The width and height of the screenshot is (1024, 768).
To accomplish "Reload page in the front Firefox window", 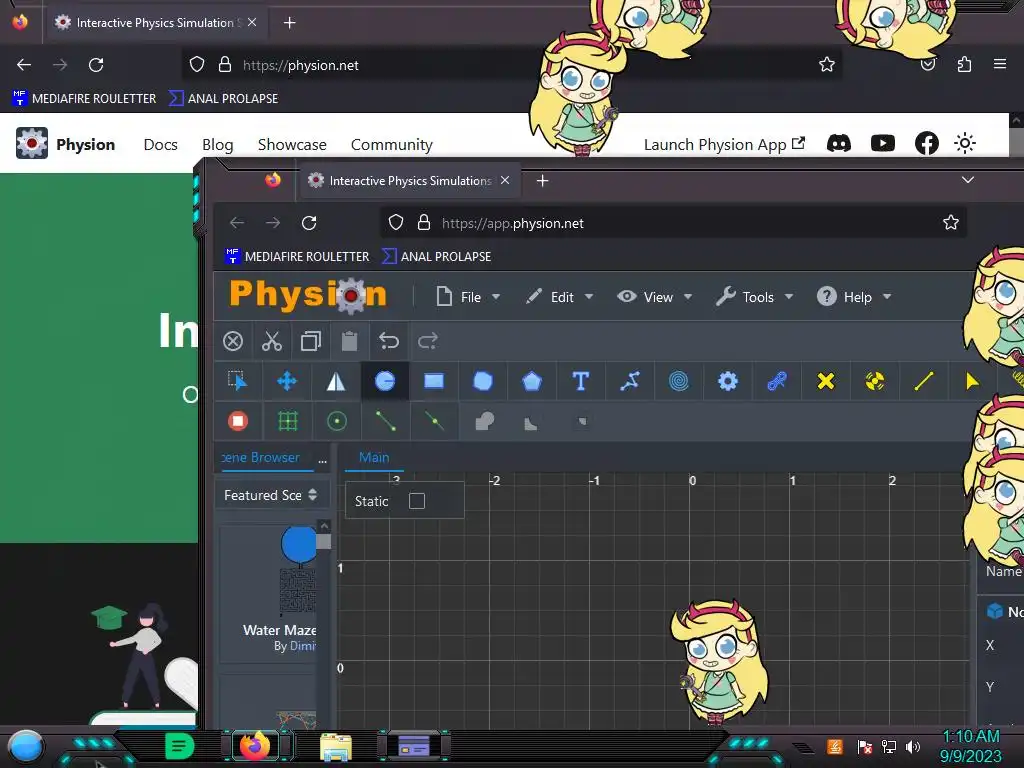I will coord(309,223).
